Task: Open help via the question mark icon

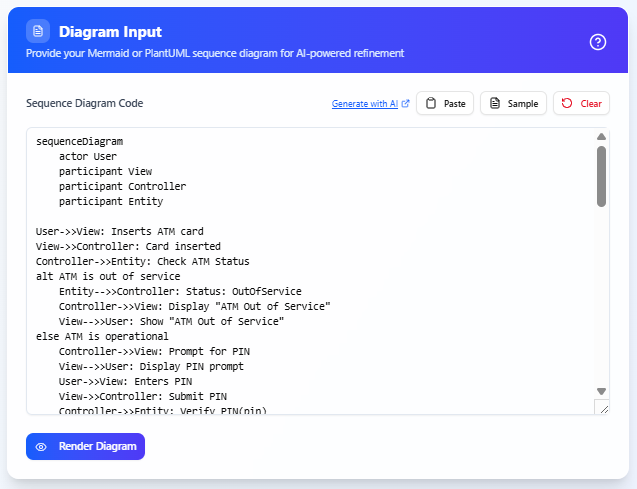Action: pyautogui.click(x=598, y=42)
